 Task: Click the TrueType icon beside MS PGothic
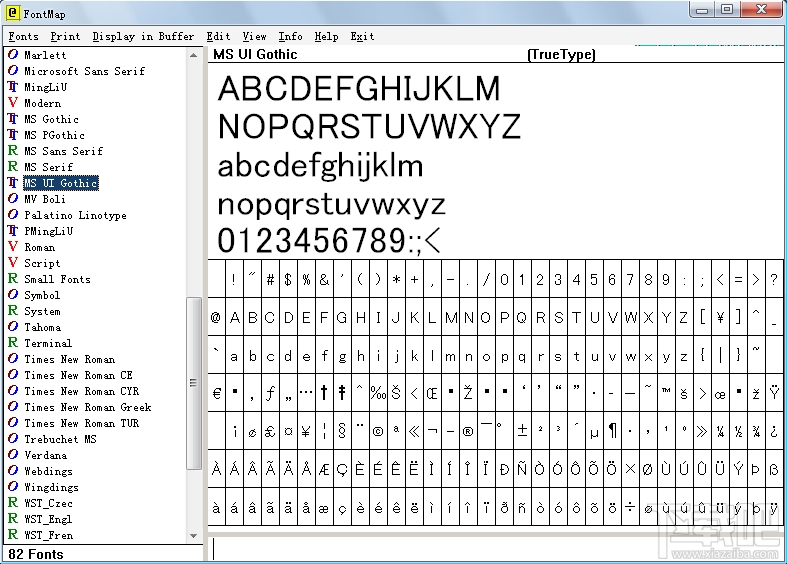(13, 134)
